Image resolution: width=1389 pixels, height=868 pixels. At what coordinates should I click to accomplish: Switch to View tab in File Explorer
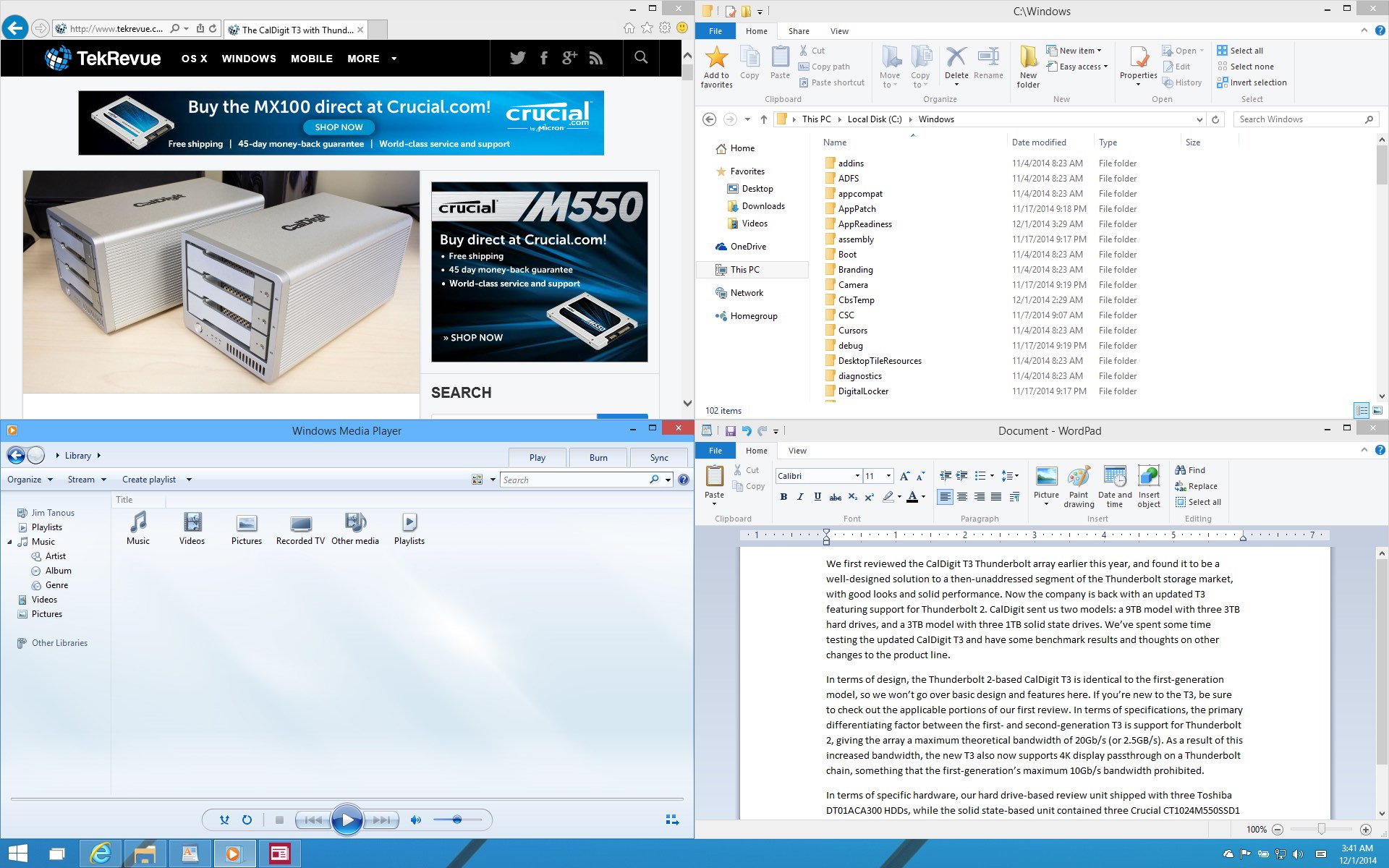point(839,31)
